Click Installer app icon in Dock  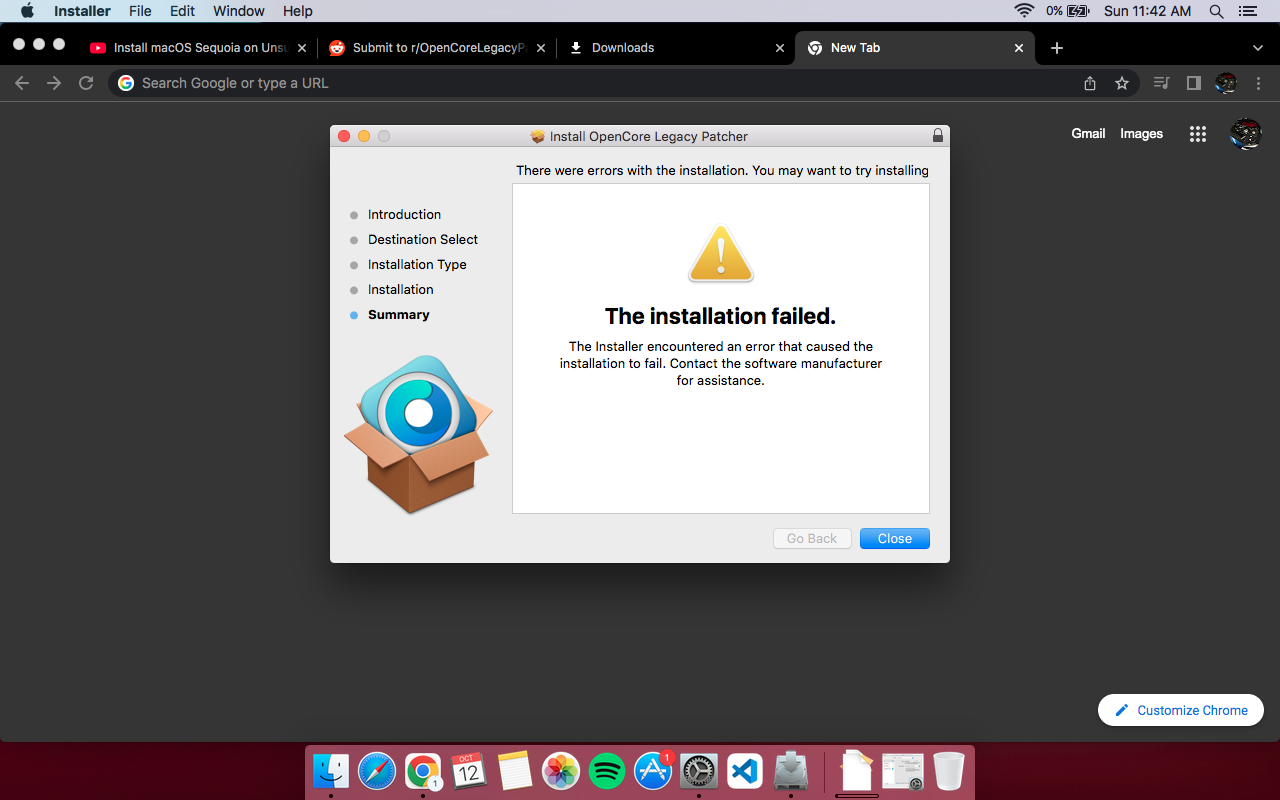(791, 771)
